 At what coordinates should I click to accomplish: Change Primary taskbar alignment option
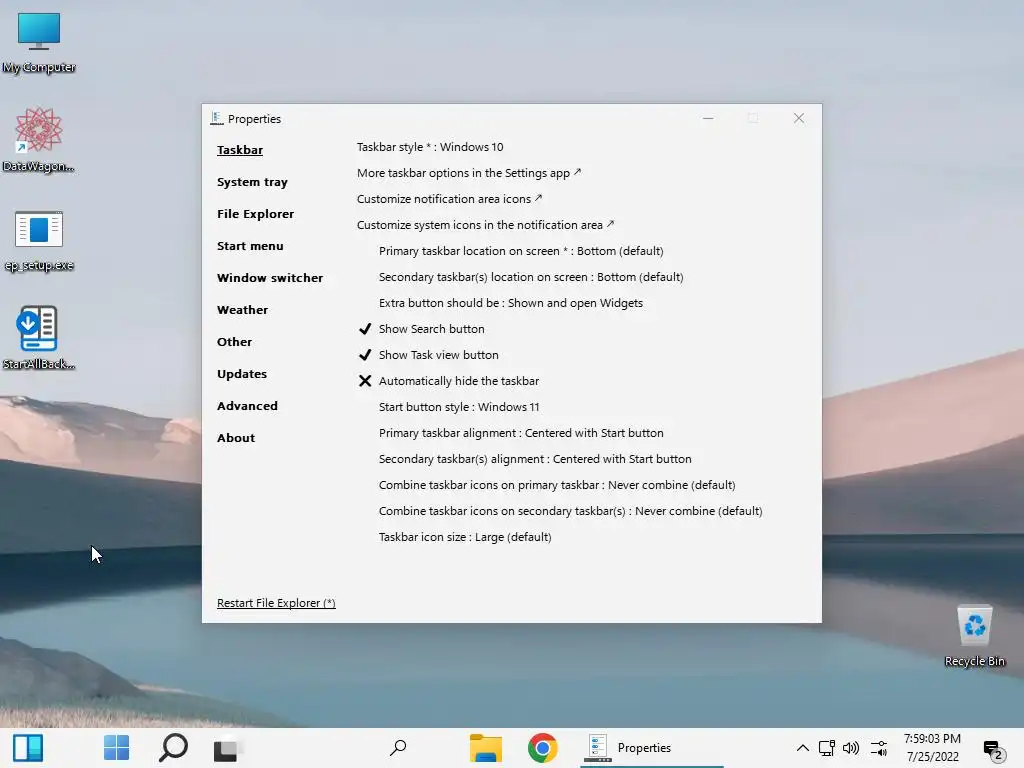point(521,434)
